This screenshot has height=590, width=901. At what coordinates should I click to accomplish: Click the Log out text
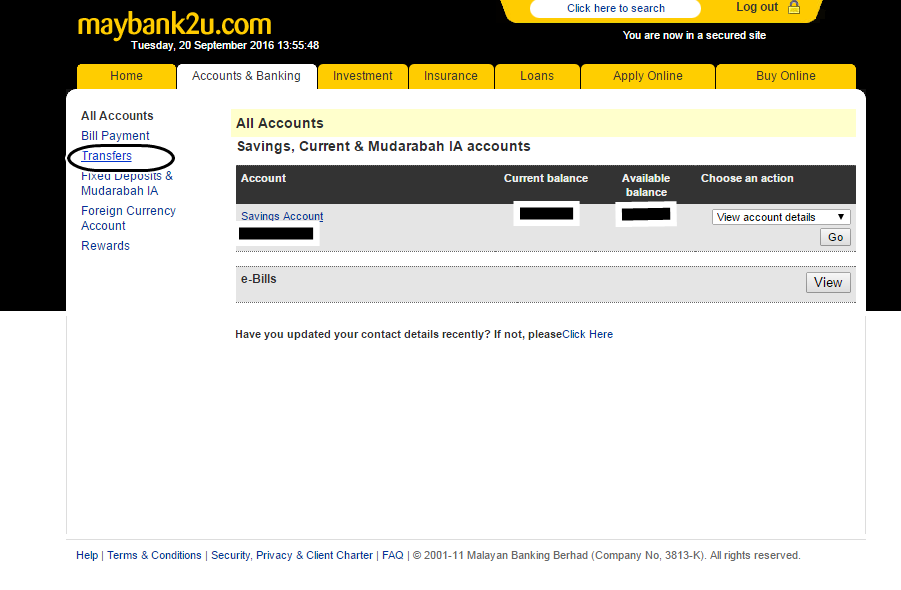pyautogui.click(x=757, y=7)
